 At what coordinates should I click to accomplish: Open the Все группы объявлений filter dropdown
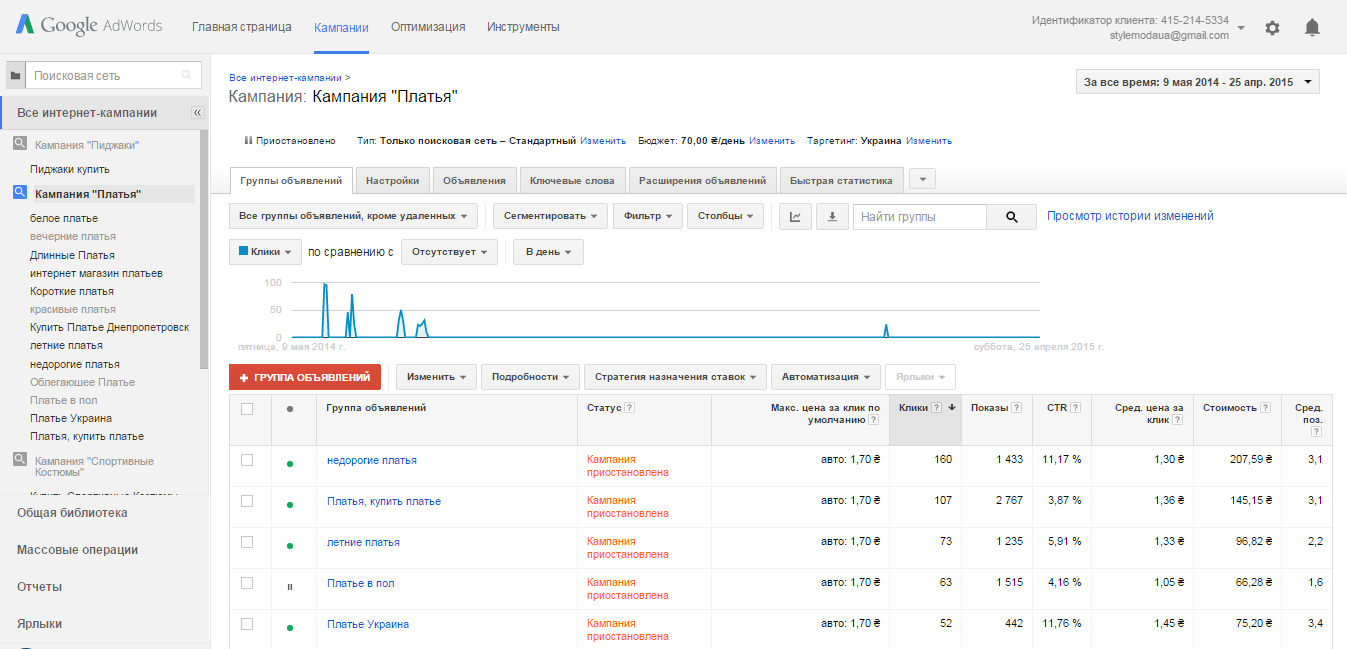click(354, 216)
